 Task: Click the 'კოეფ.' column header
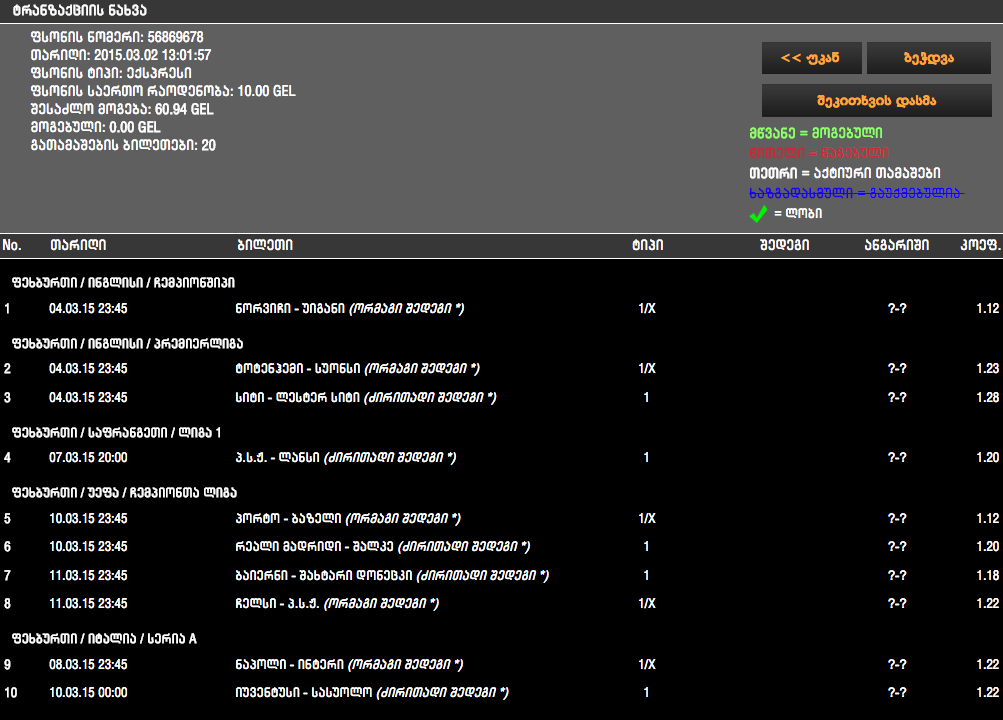[x=980, y=245]
